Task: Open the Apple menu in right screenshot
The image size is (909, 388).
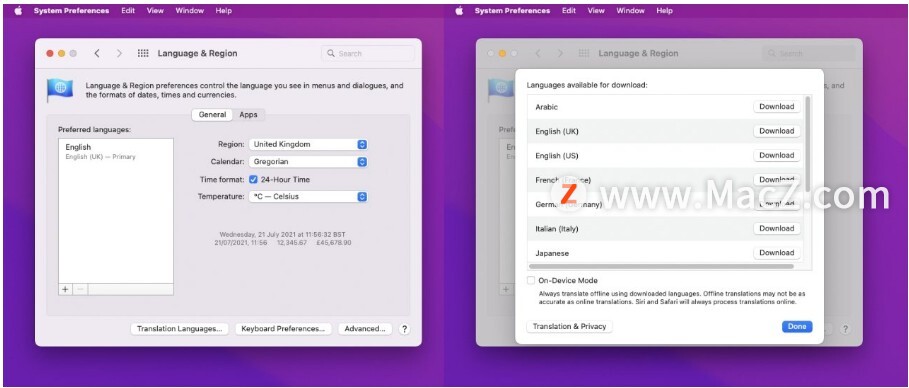Action: (459, 10)
